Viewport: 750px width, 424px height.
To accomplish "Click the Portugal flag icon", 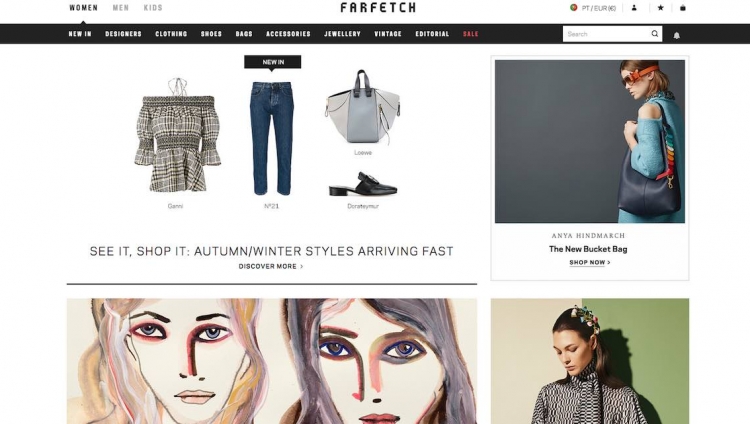I will (x=574, y=8).
